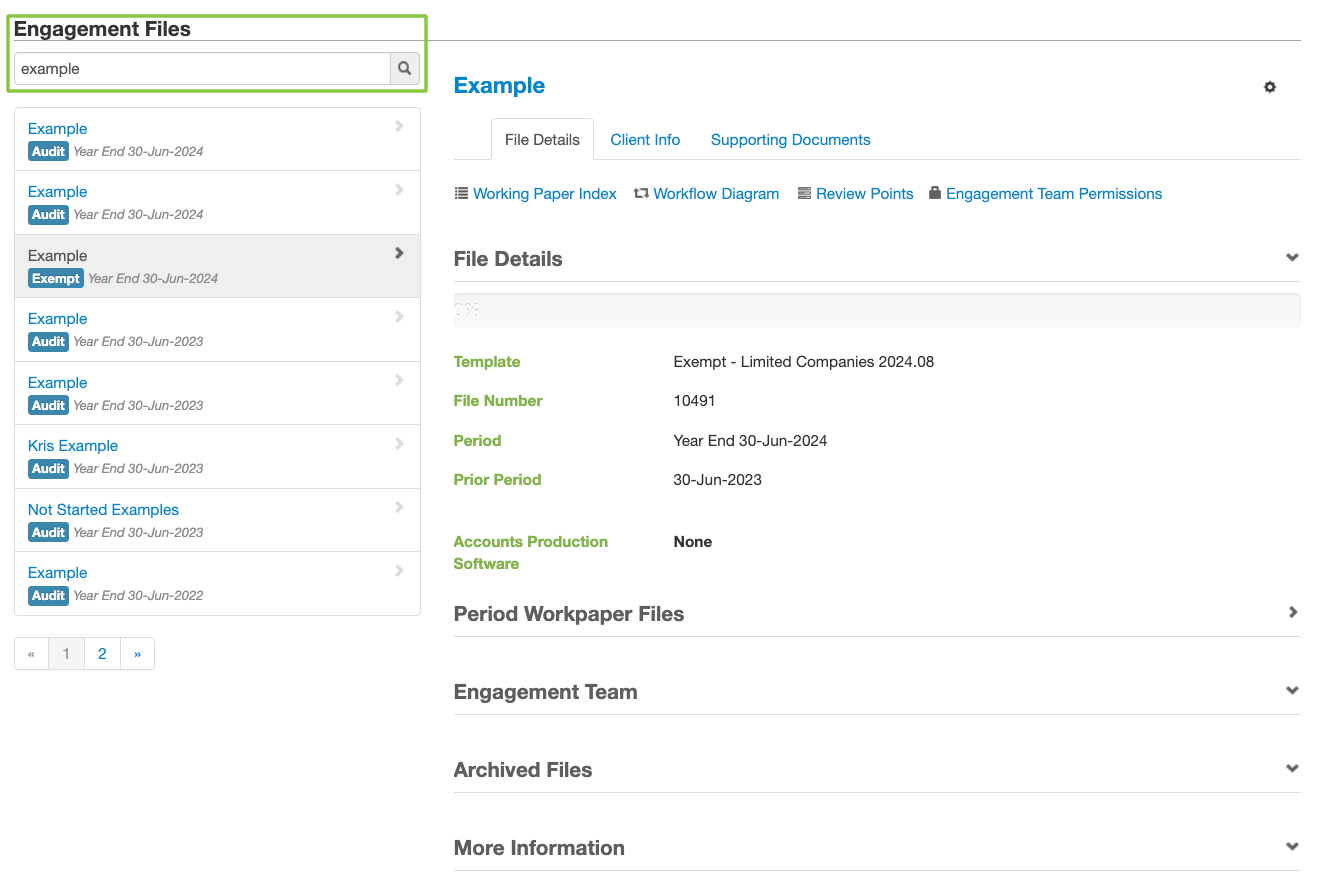Toggle the More Information section chevron
Image resolution: width=1334 pixels, height=893 pixels.
(x=1292, y=847)
